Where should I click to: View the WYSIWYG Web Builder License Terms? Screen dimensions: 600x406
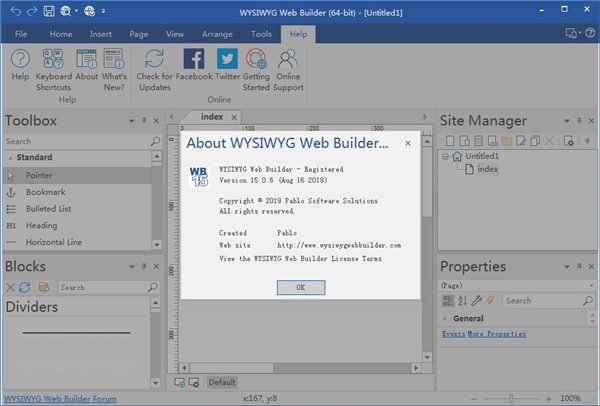point(300,259)
